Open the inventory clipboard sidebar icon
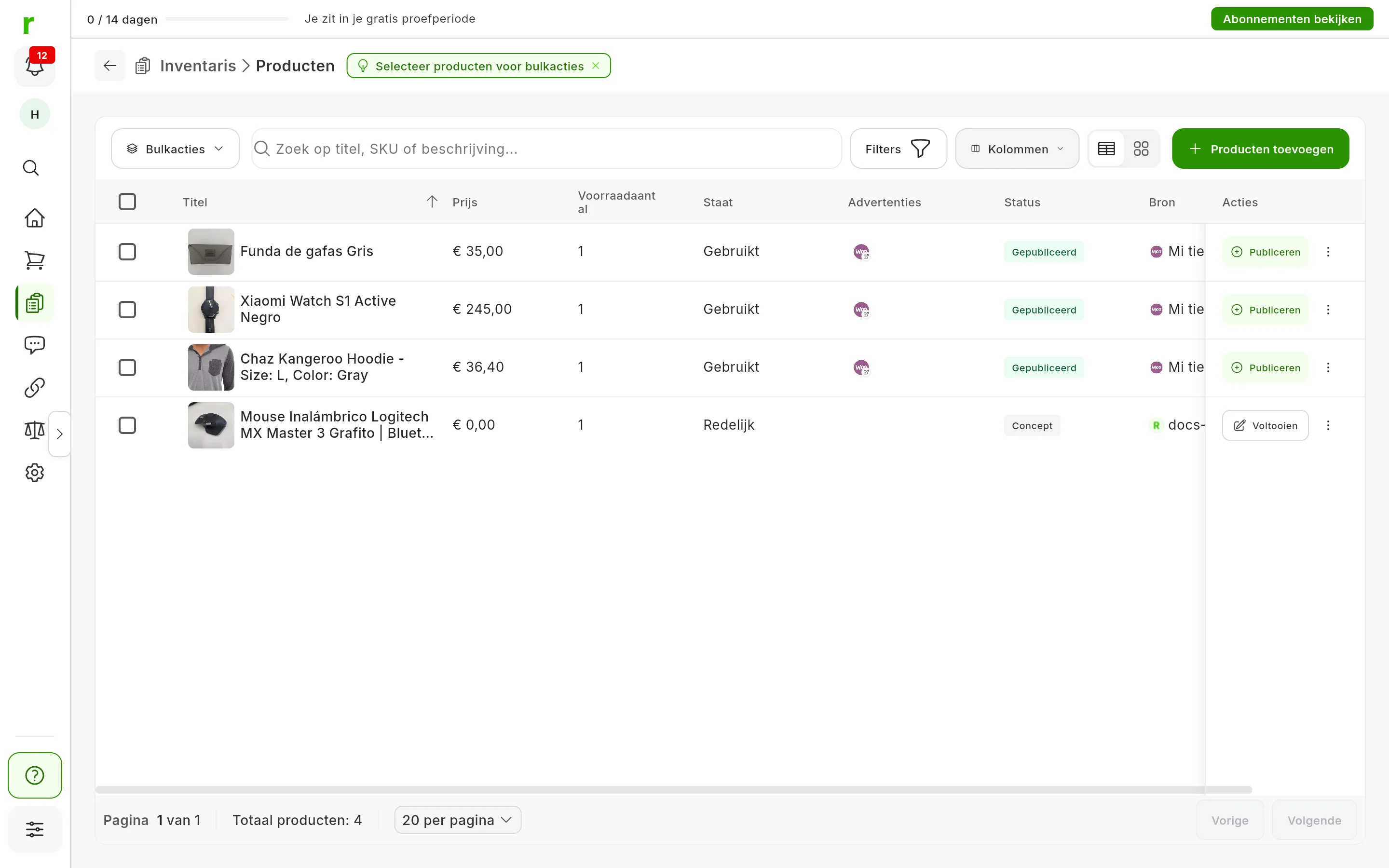Screen dimensions: 1389x868 [x=34, y=302]
